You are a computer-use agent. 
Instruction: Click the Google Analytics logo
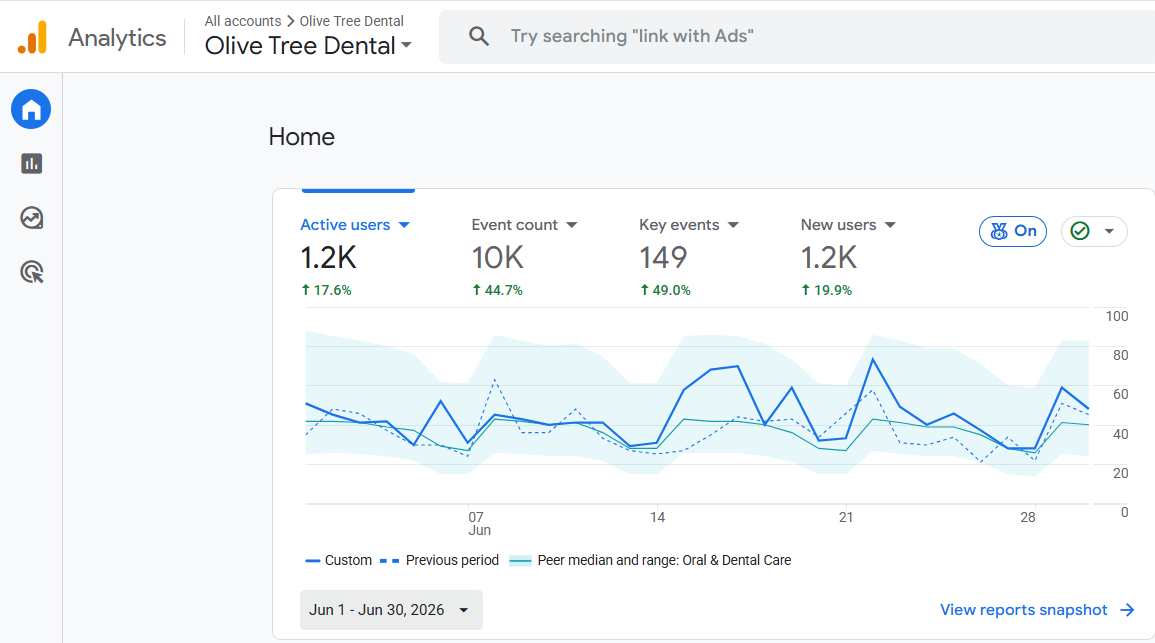[x=32, y=37]
